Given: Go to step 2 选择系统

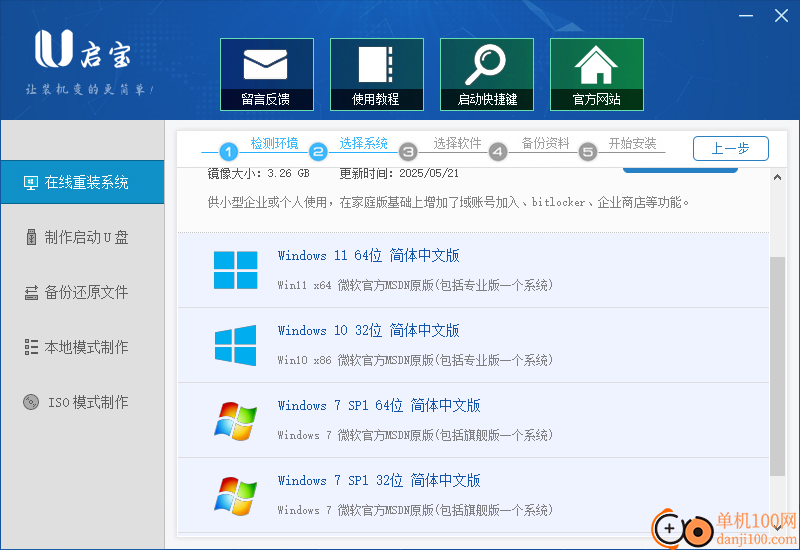Looking at the screenshot, I should click(363, 143).
